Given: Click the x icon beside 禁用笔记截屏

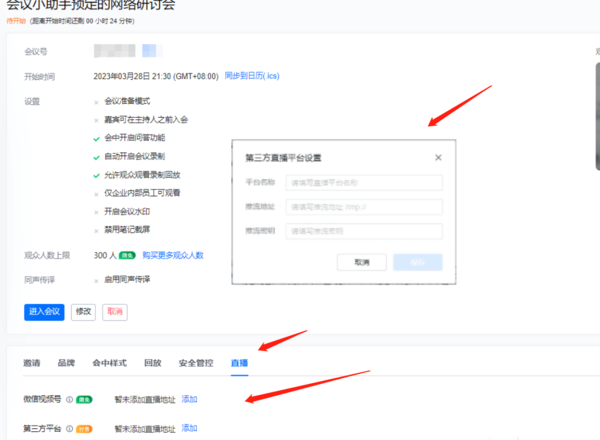Looking at the screenshot, I should click(96, 231).
